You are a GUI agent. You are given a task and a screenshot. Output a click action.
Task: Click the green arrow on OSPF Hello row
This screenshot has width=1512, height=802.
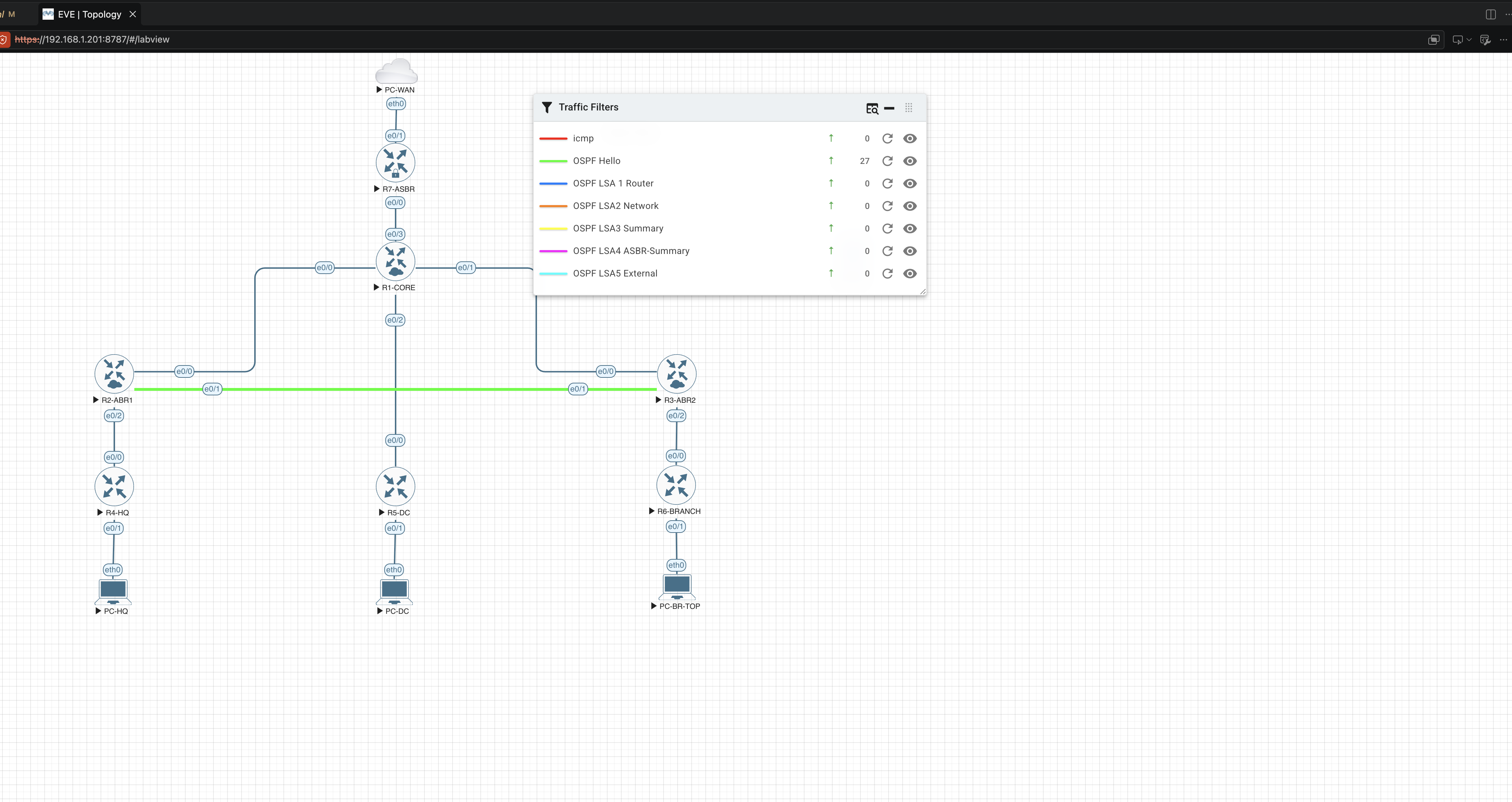pos(831,160)
